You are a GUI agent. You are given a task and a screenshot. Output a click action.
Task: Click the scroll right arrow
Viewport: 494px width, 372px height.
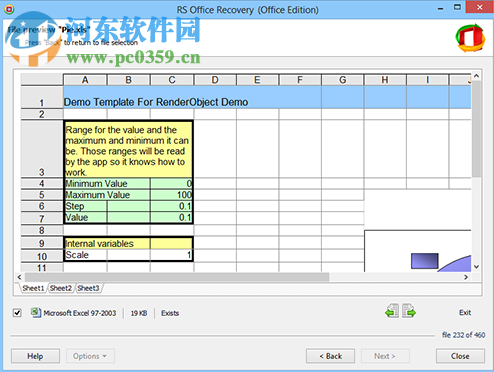click(x=466, y=277)
